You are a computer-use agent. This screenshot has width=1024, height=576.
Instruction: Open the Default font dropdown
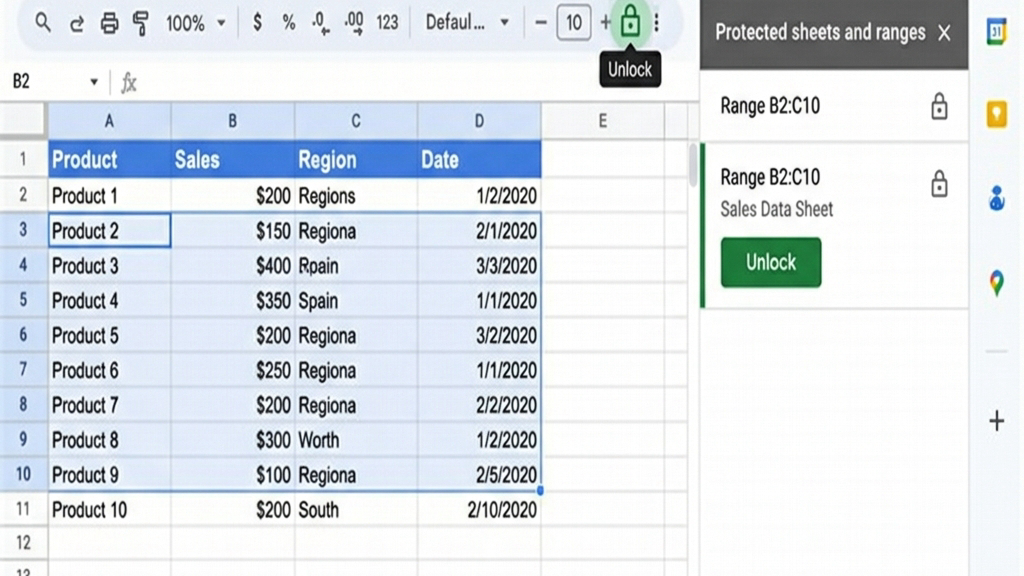click(467, 24)
